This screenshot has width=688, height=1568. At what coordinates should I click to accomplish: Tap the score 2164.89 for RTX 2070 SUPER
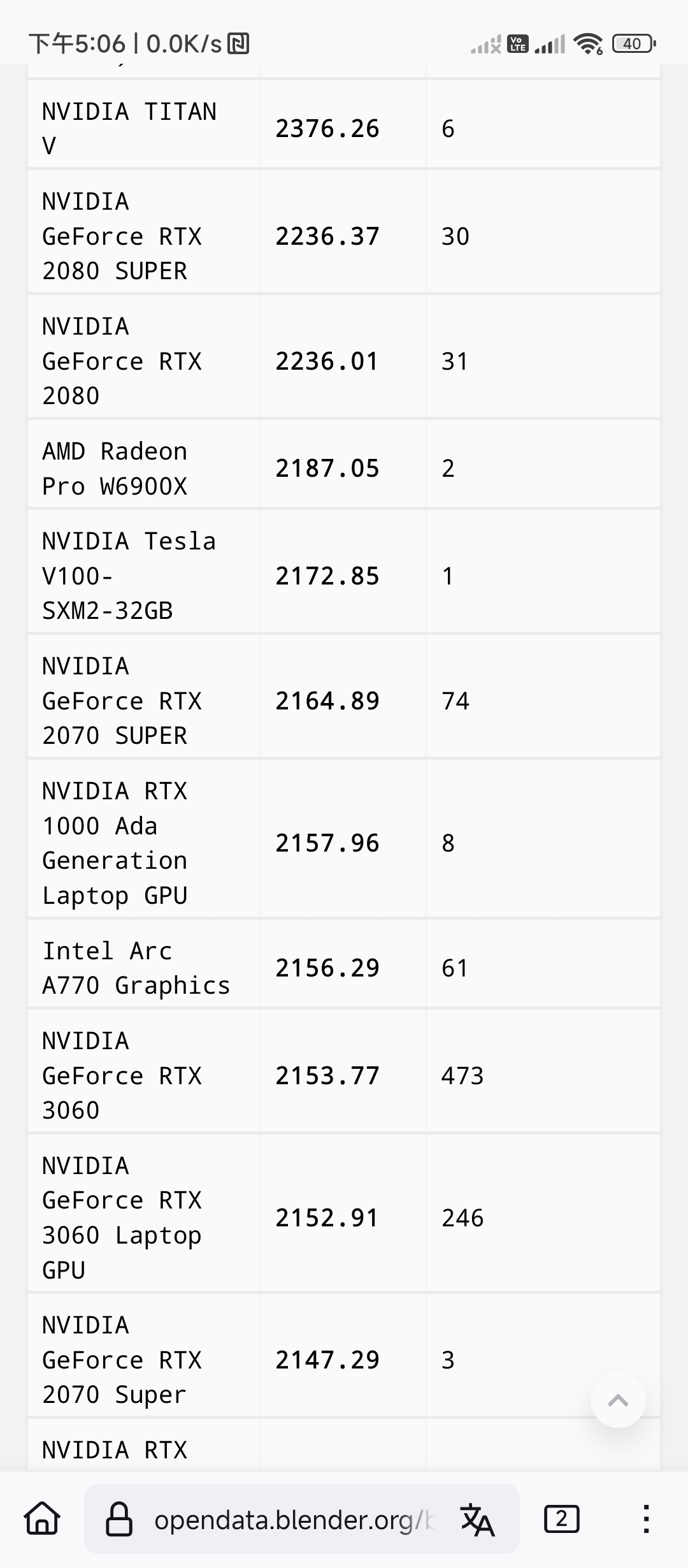coord(327,701)
